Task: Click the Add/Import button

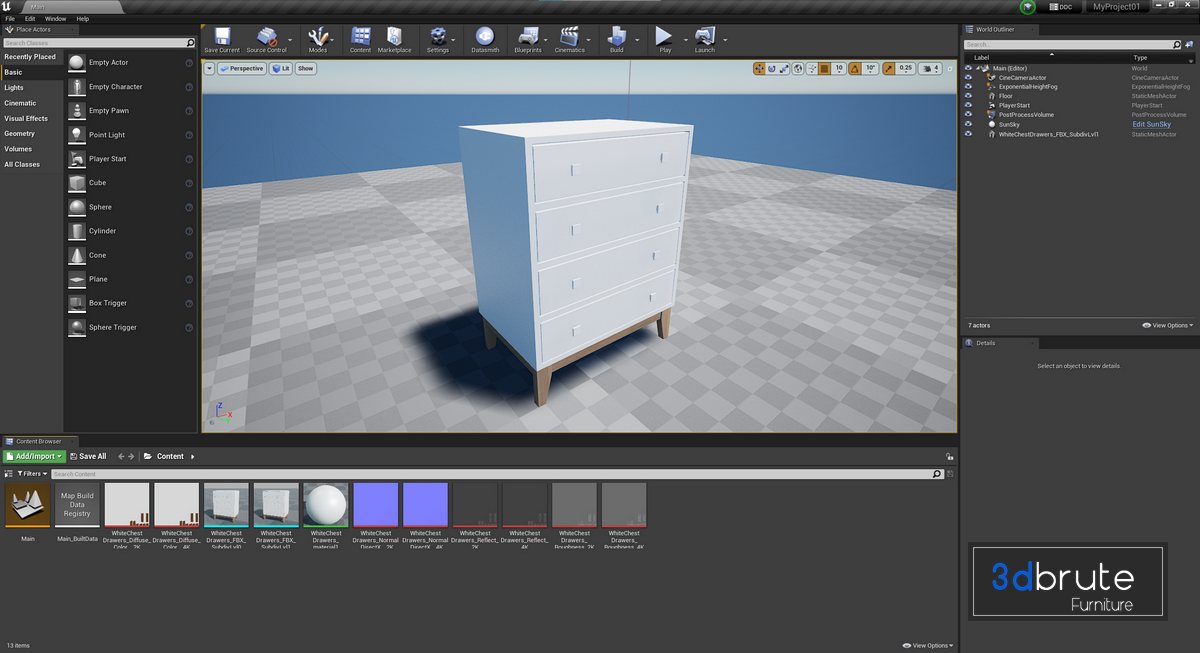Action: (x=35, y=456)
